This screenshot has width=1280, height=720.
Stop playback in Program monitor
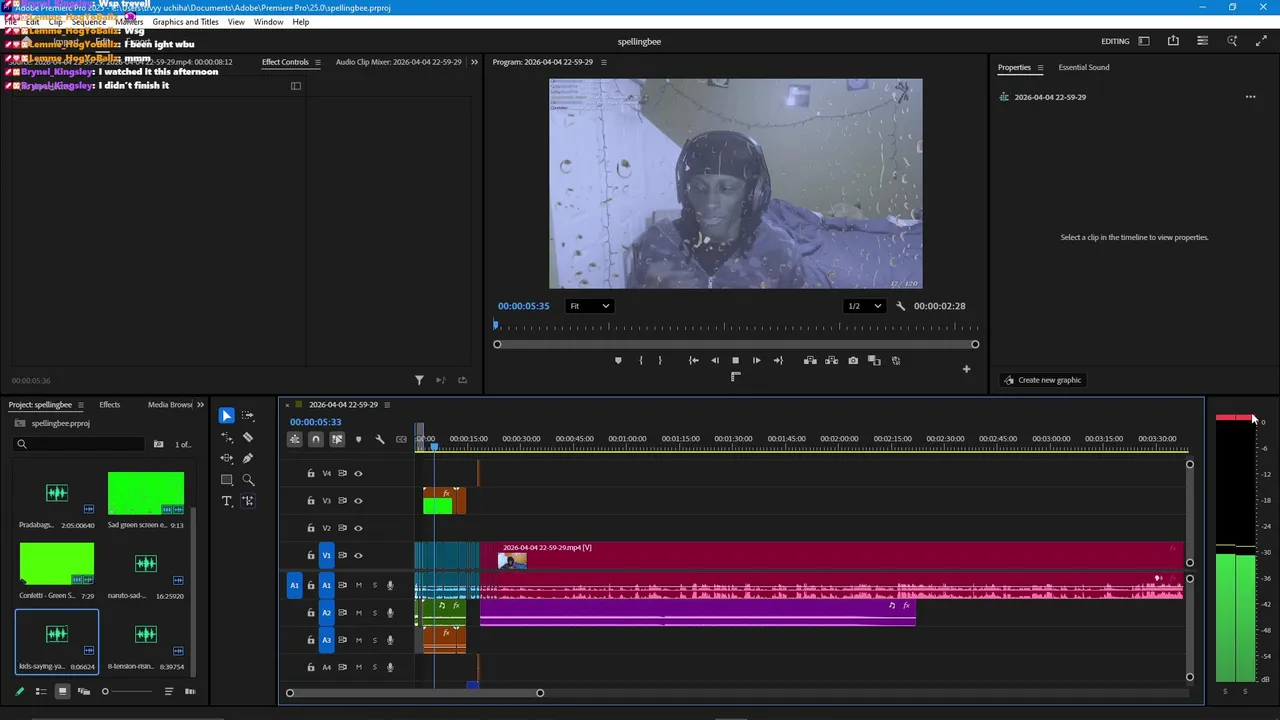click(x=735, y=361)
